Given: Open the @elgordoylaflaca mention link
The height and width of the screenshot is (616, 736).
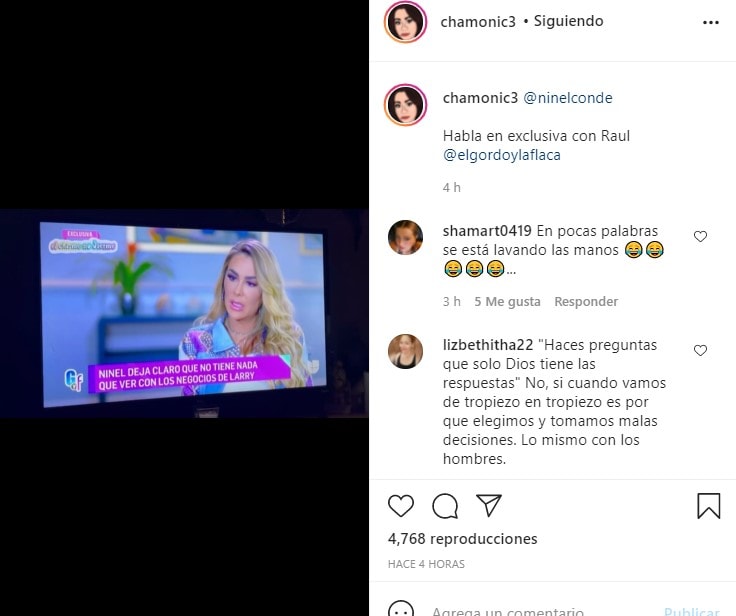Looking at the screenshot, I should (x=502, y=155).
